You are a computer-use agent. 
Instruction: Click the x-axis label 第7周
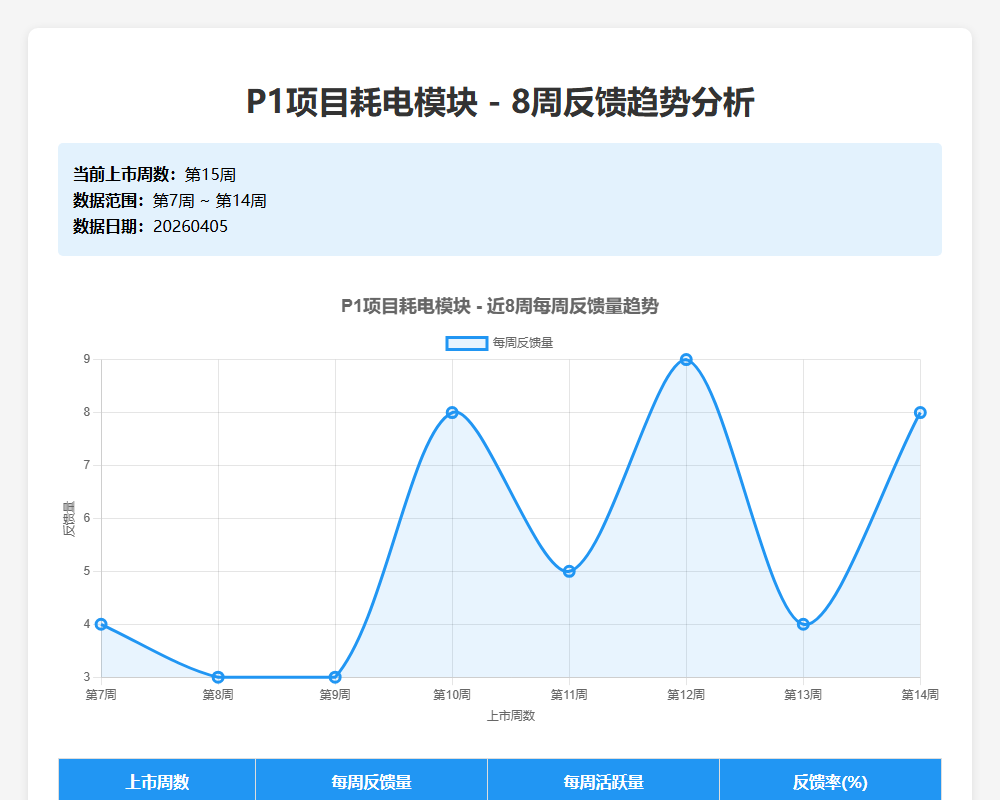click(x=101, y=695)
